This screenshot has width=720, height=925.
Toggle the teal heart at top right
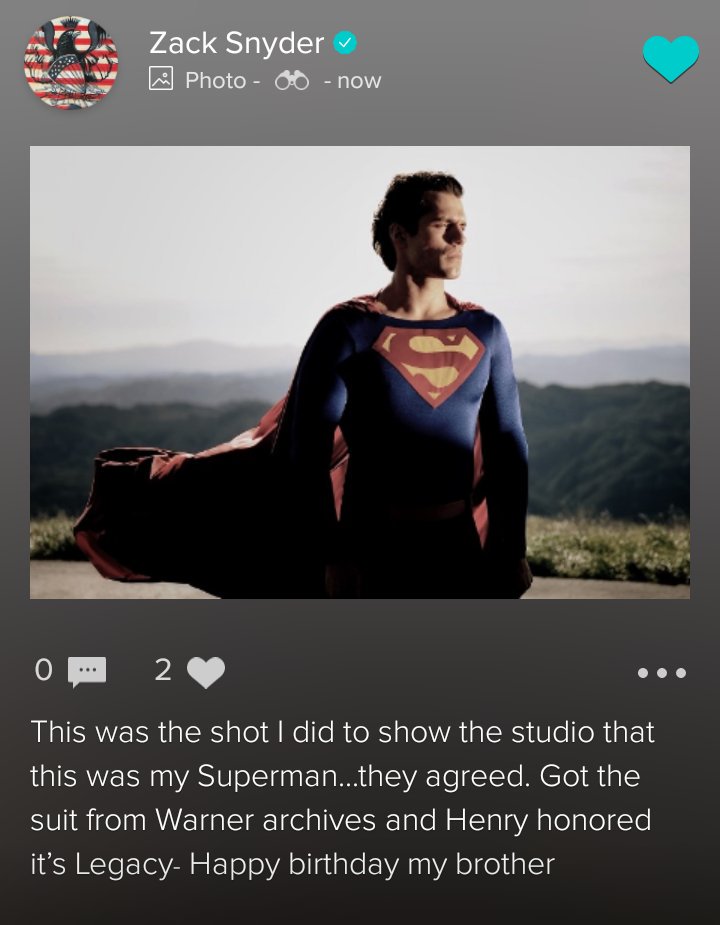(x=671, y=58)
